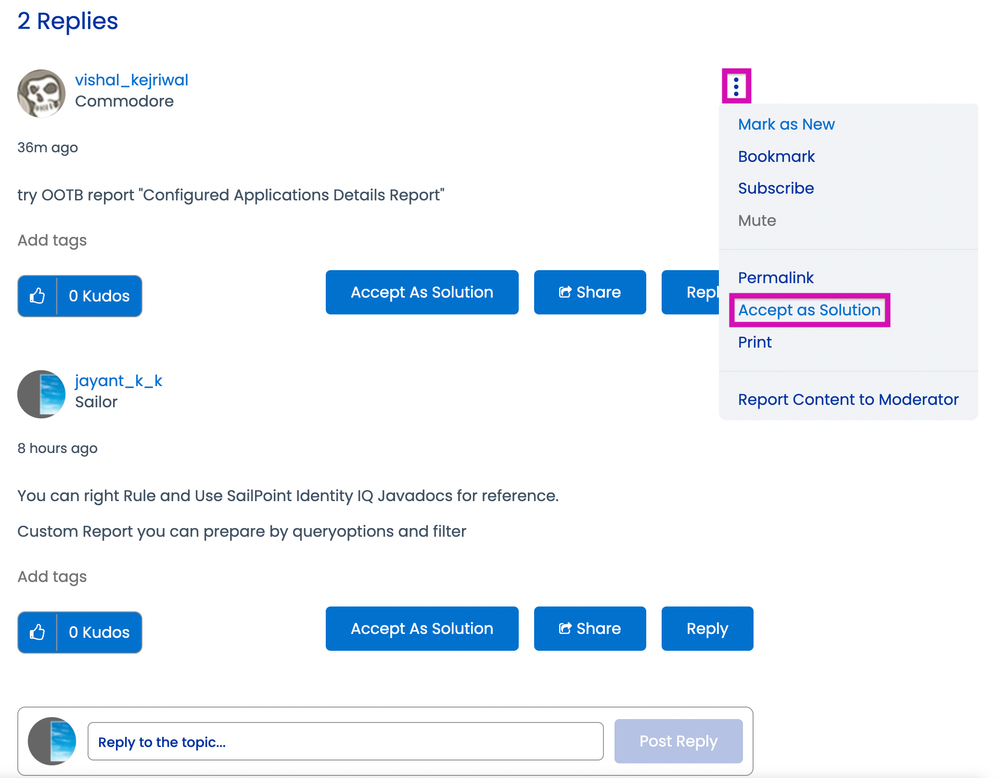Click Report Content to Moderator
The width and height of the screenshot is (998, 778).
(848, 399)
